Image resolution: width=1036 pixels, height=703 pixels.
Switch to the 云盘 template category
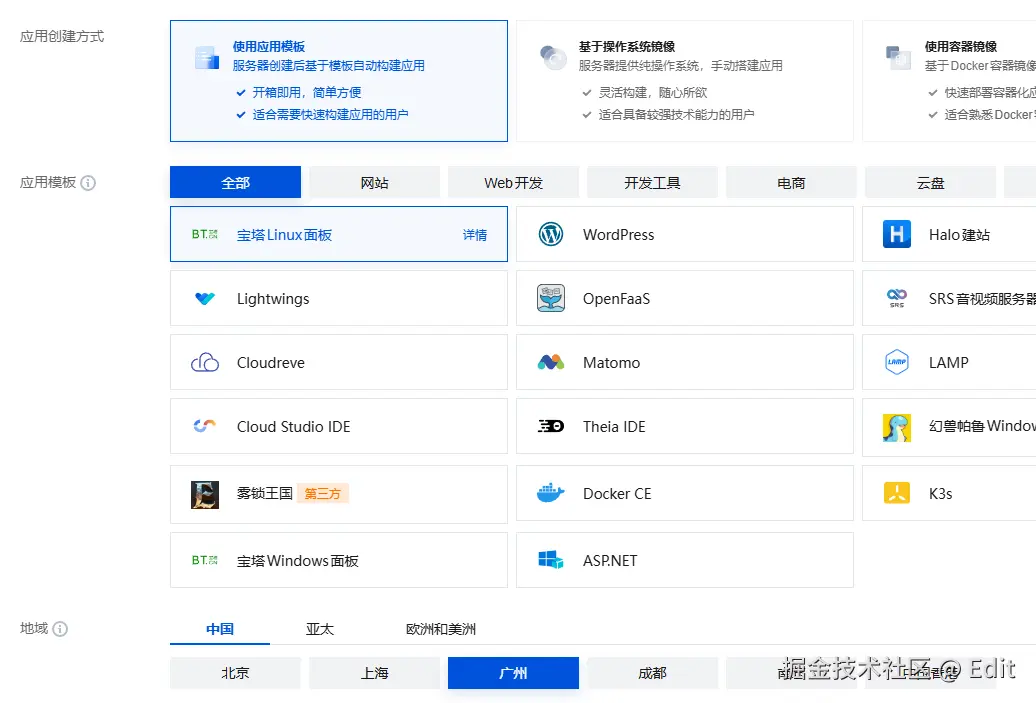(930, 182)
